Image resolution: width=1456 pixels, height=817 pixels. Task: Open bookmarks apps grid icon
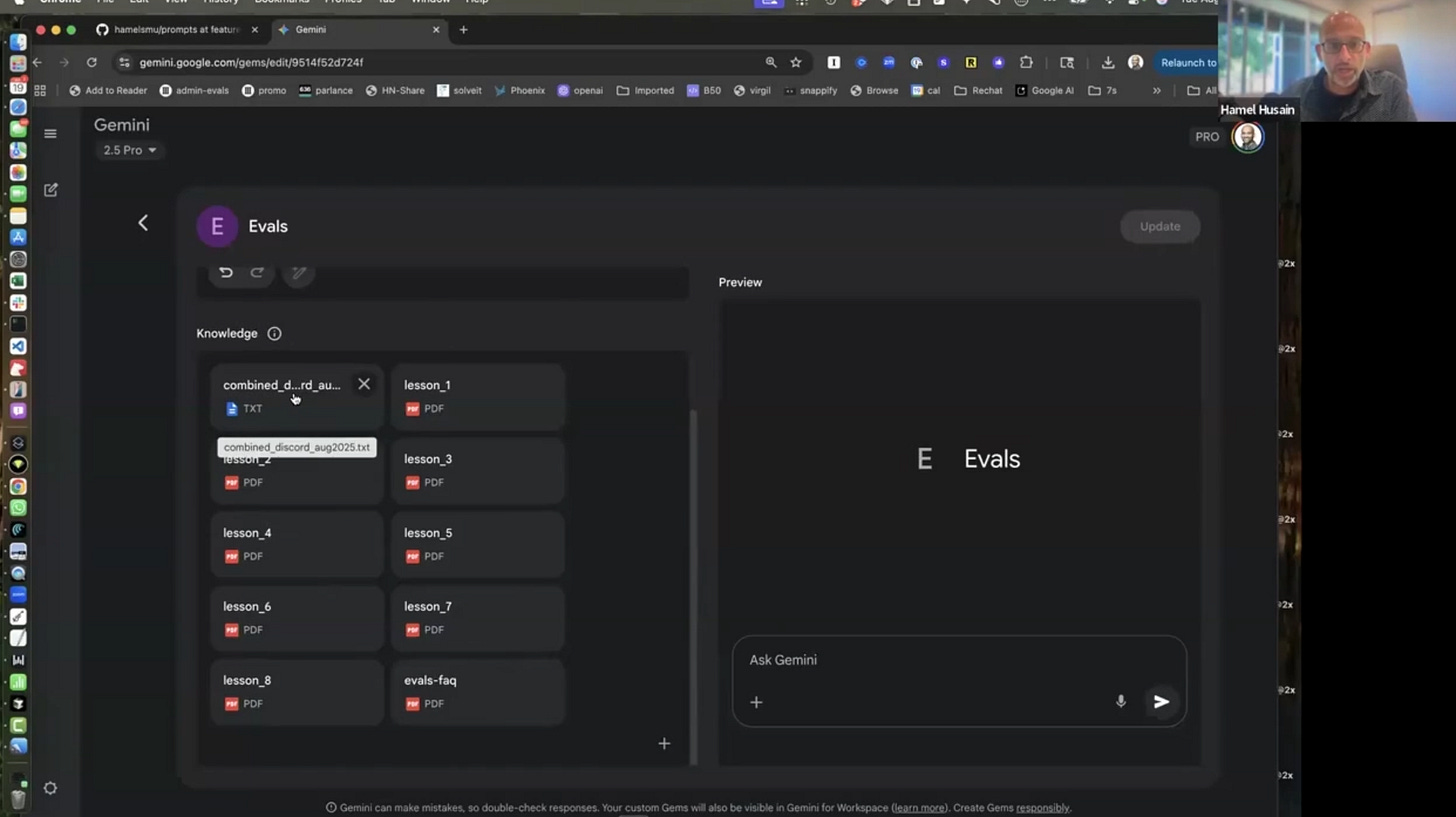(40, 90)
